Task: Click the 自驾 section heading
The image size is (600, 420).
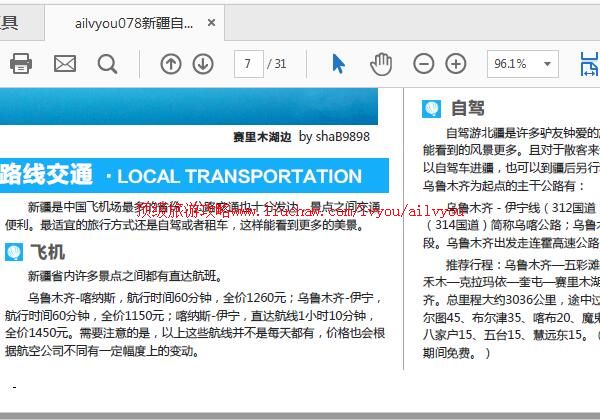Action: point(467,109)
